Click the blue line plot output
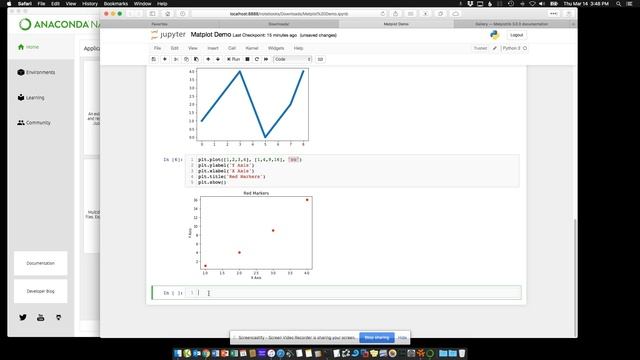640x360 pixels. tap(248, 107)
